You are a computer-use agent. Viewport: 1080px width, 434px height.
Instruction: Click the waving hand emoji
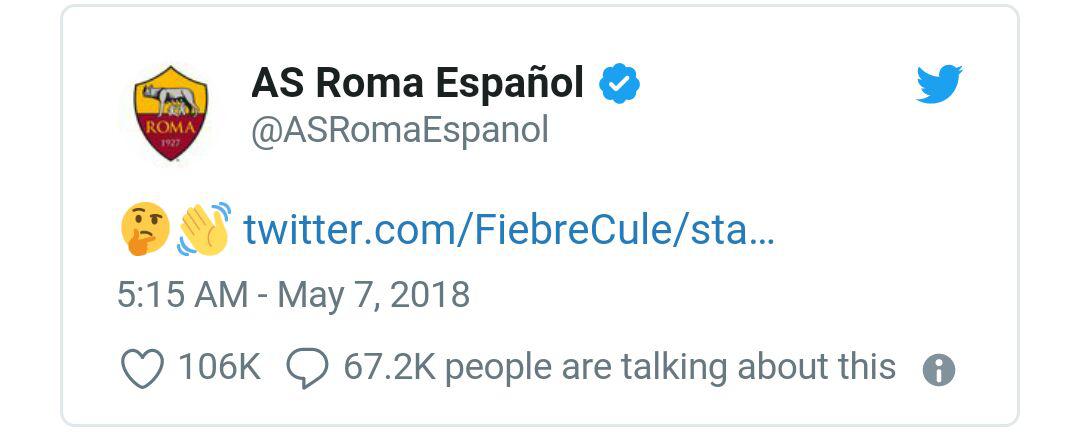pos(204,229)
